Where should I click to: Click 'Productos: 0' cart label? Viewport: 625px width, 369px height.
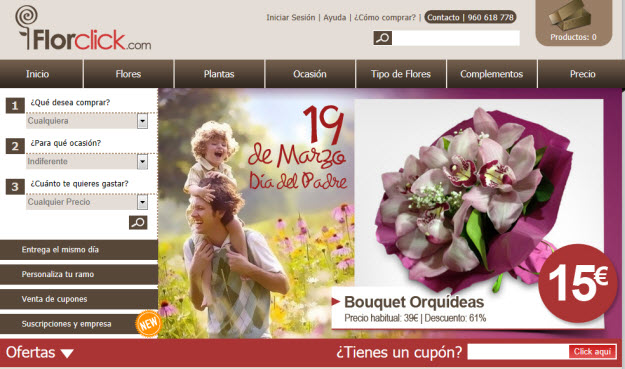click(573, 37)
